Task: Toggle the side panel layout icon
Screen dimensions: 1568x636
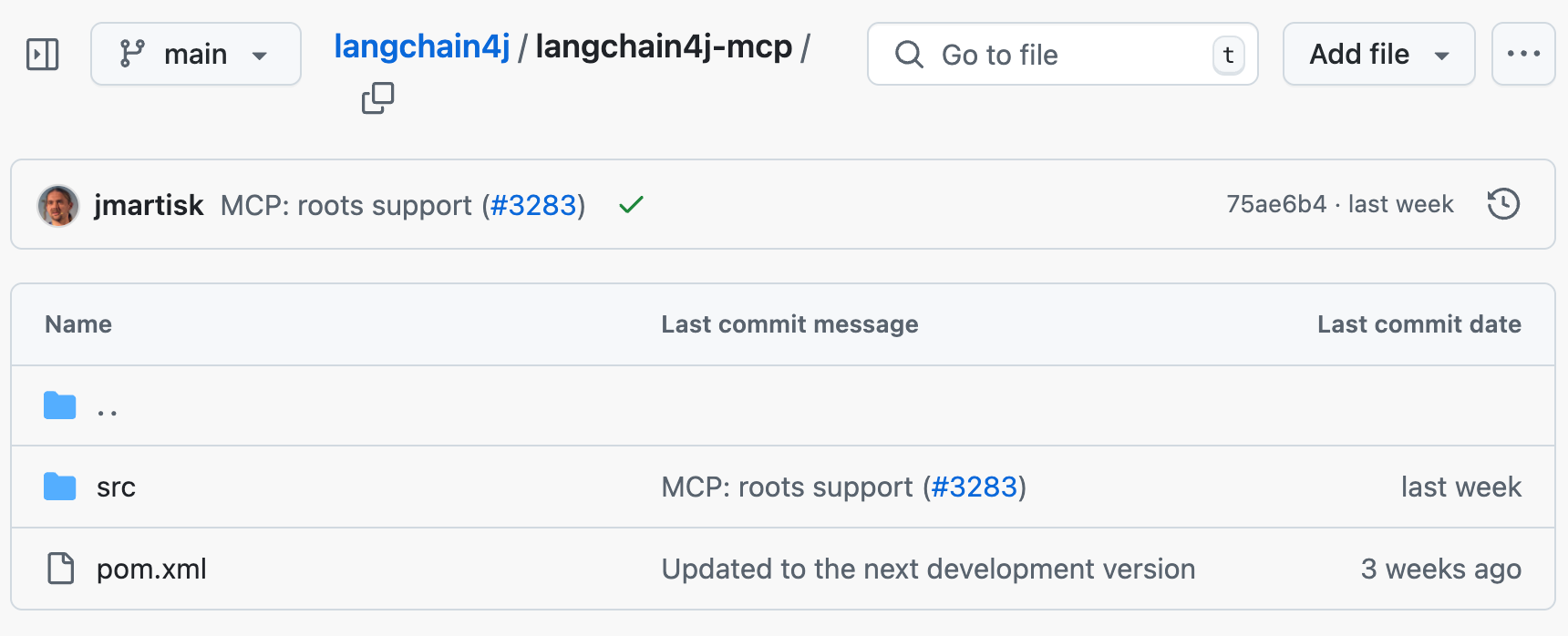Action: coord(42,54)
